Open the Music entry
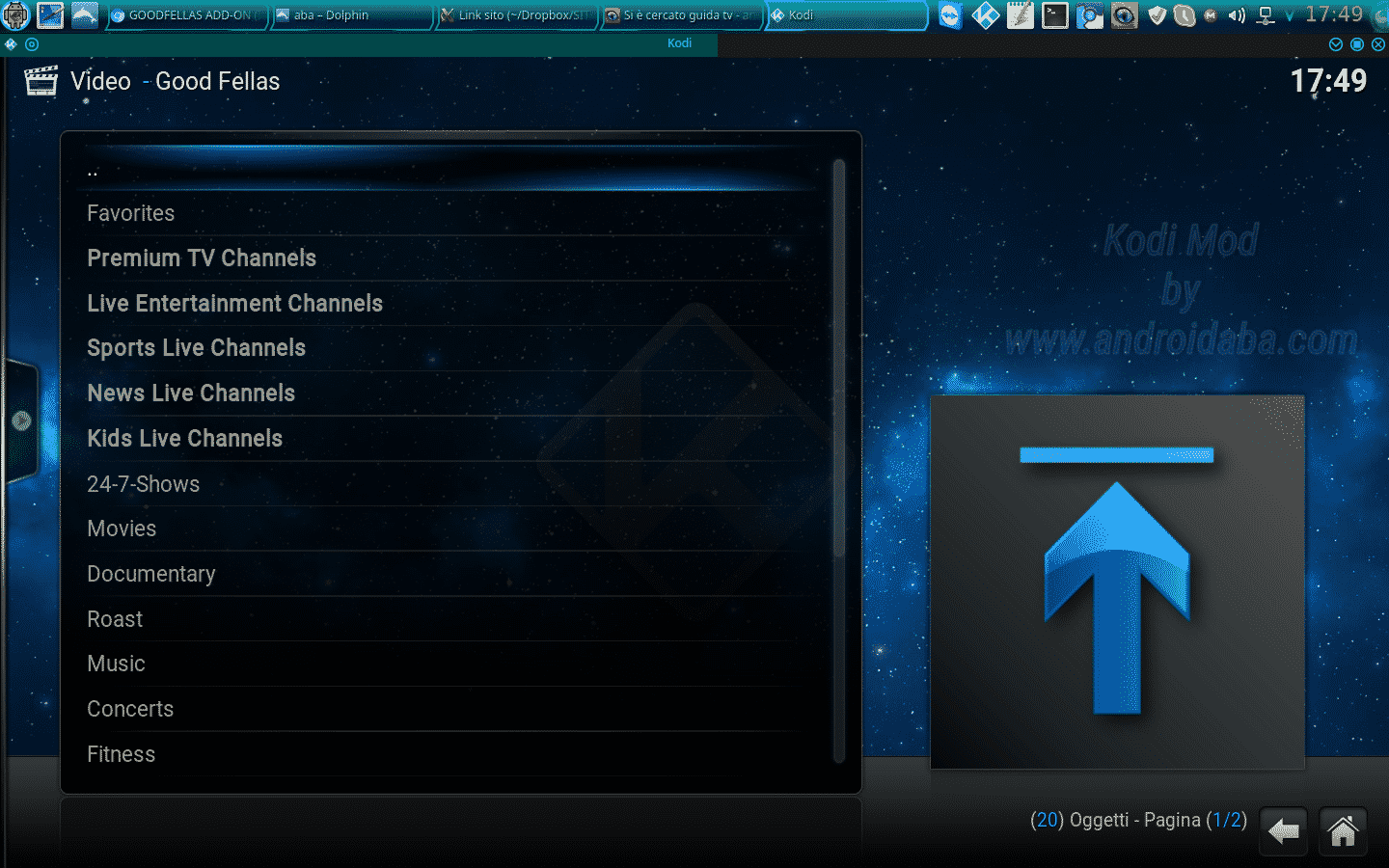 click(453, 664)
